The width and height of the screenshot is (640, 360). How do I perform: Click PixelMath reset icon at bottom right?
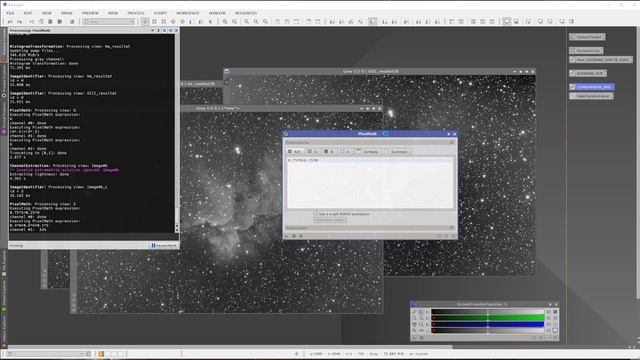click(453, 236)
